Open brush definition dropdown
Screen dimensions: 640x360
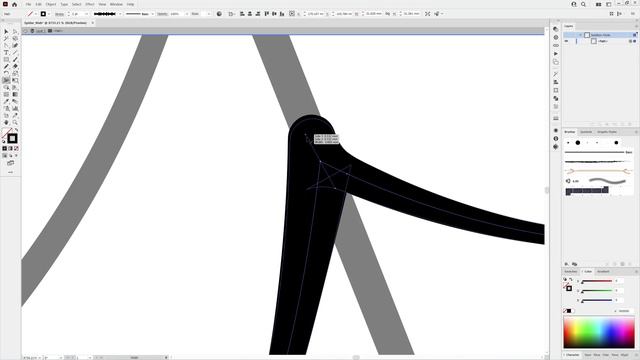(x=153, y=14)
